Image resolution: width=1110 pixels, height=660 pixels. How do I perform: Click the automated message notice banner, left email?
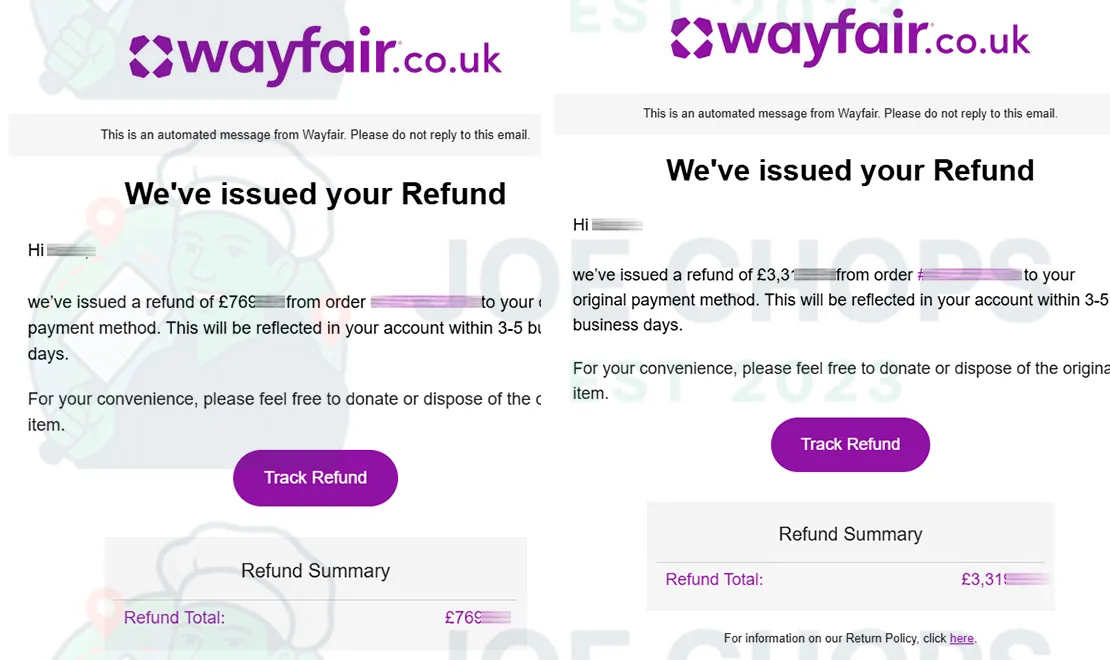pos(315,134)
